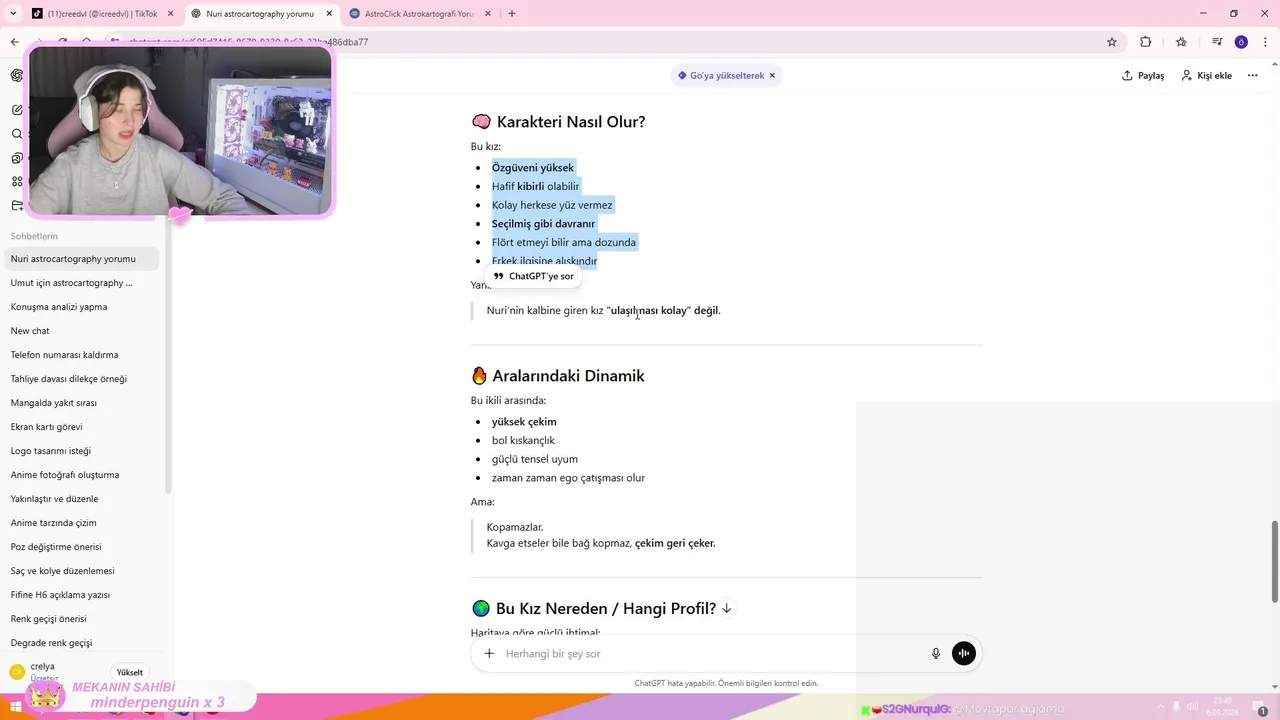
Task: Click the page vertical scrollbar thumb
Action: pyautogui.click(x=1275, y=561)
